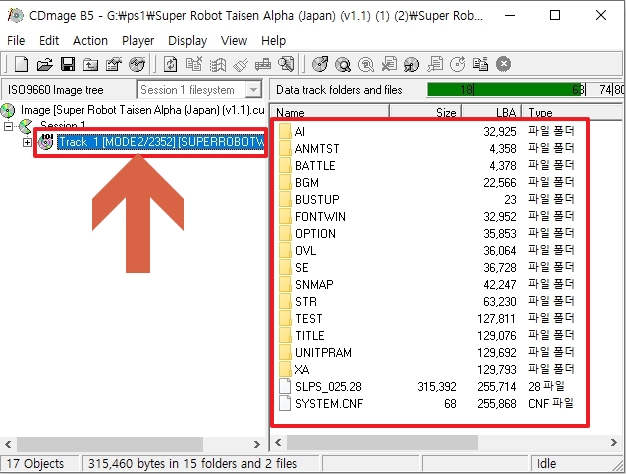Viewport: 626px width, 474px height.
Task: Click the CDmage app icon in title bar
Action: pyautogui.click(x=15, y=15)
